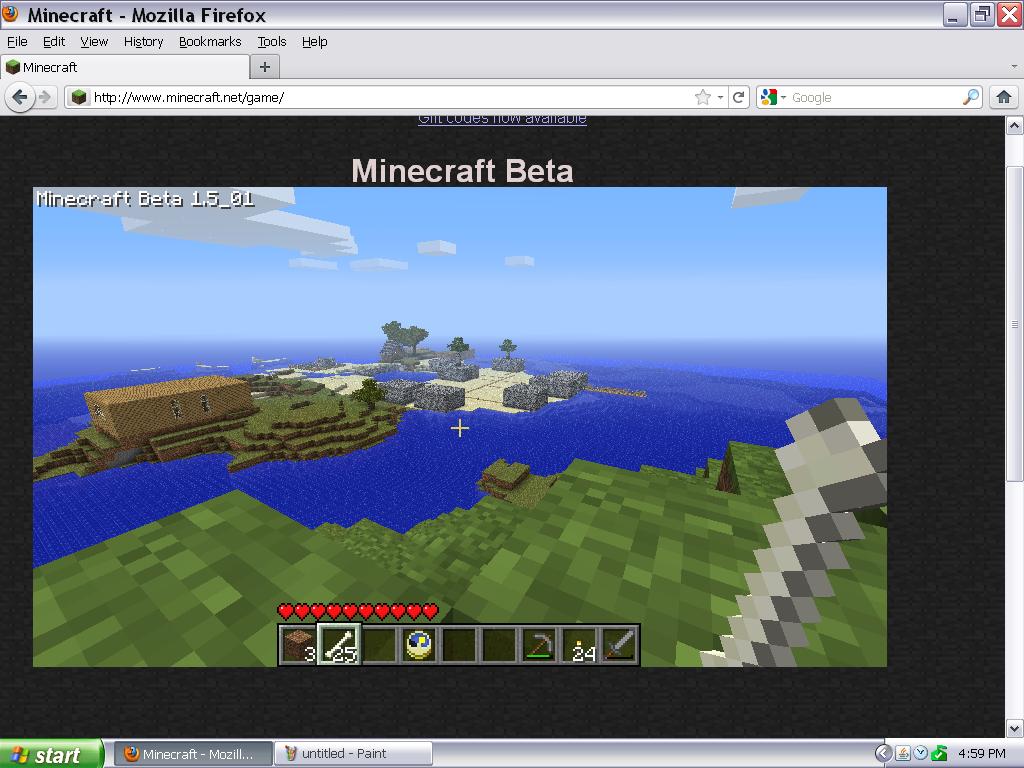
Task: Go to the Firefox home page
Action: [1004, 97]
